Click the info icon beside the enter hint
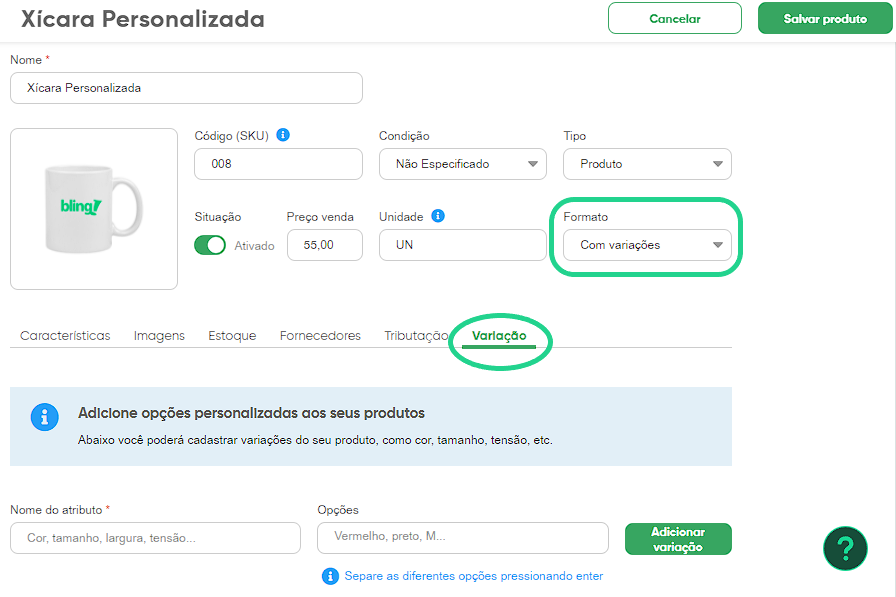This screenshot has width=896, height=597. point(330,576)
